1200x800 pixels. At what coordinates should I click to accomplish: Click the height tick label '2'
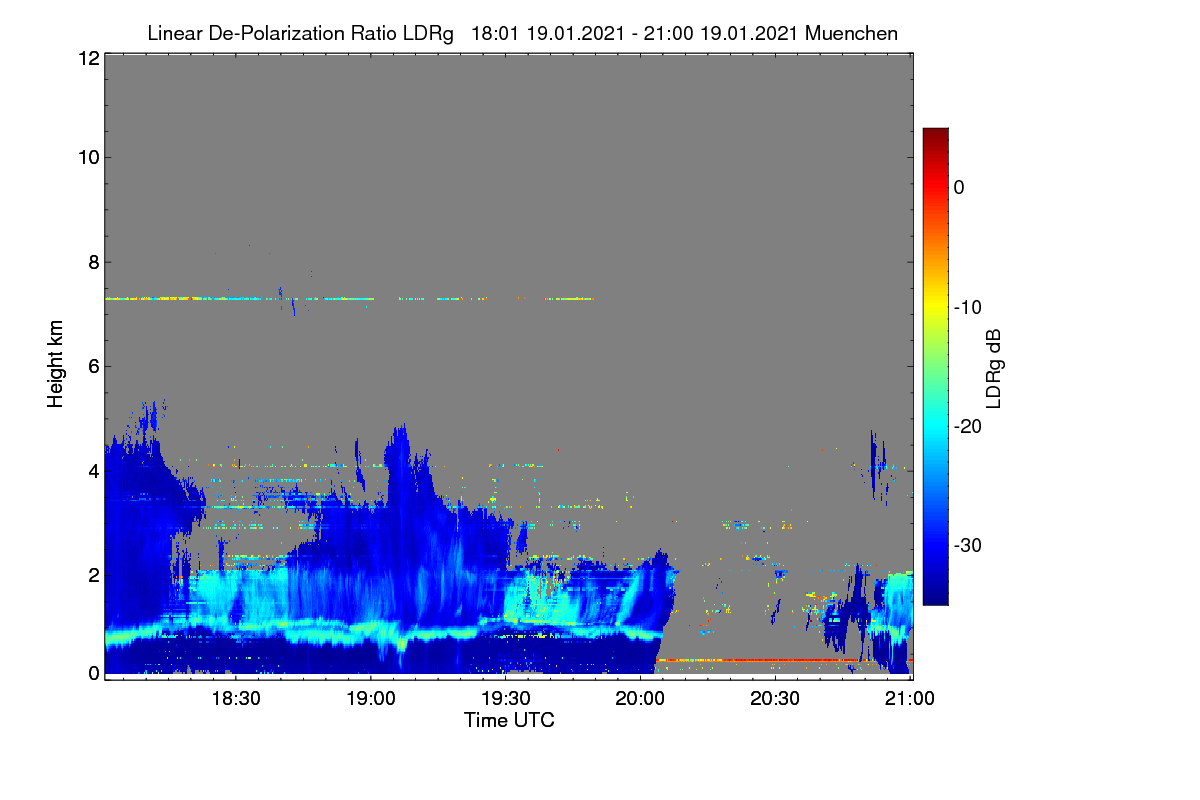(x=93, y=575)
